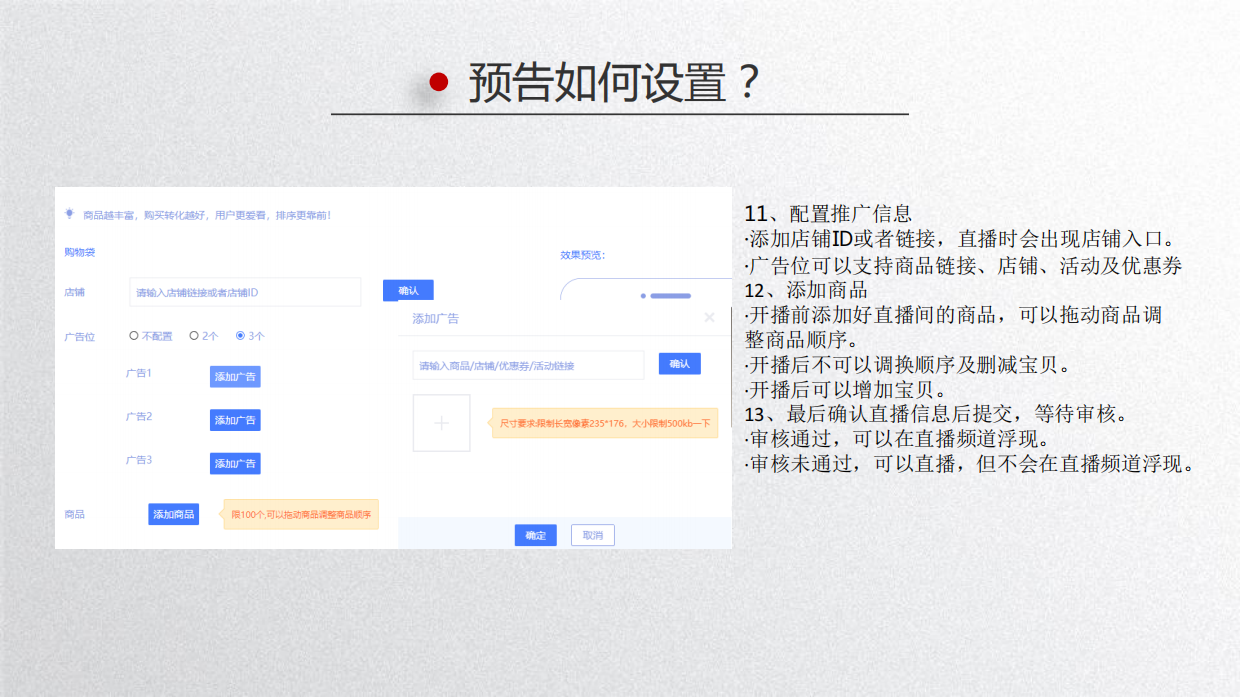This screenshot has height=697, width=1240.
Task: Click the plus icon to upload ad image
Action: (x=441, y=422)
